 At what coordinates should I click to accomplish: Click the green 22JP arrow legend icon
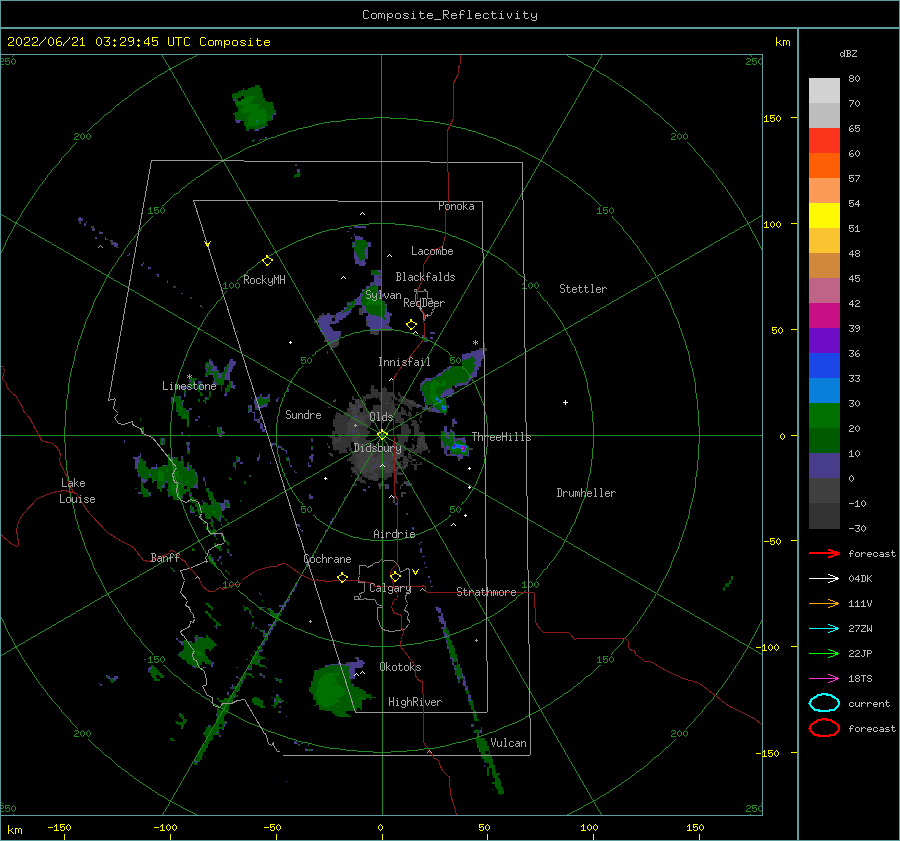(x=824, y=653)
